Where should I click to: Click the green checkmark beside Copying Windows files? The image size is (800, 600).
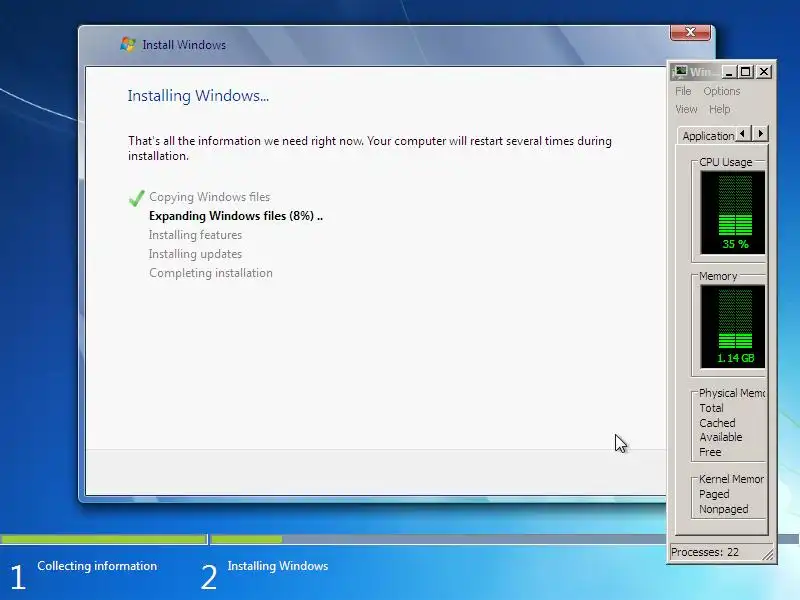[137, 198]
